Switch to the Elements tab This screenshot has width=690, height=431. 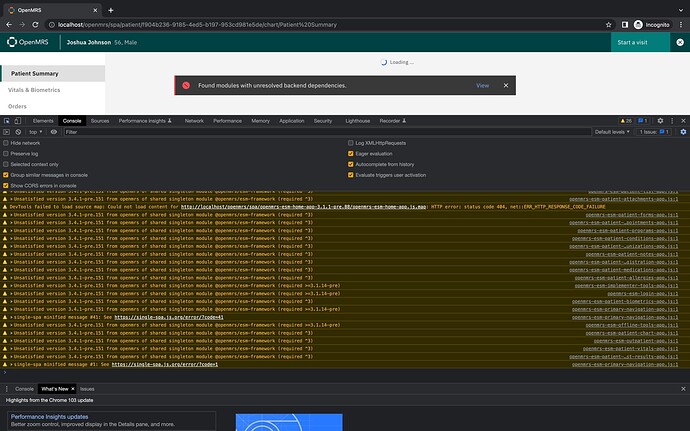pos(43,121)
